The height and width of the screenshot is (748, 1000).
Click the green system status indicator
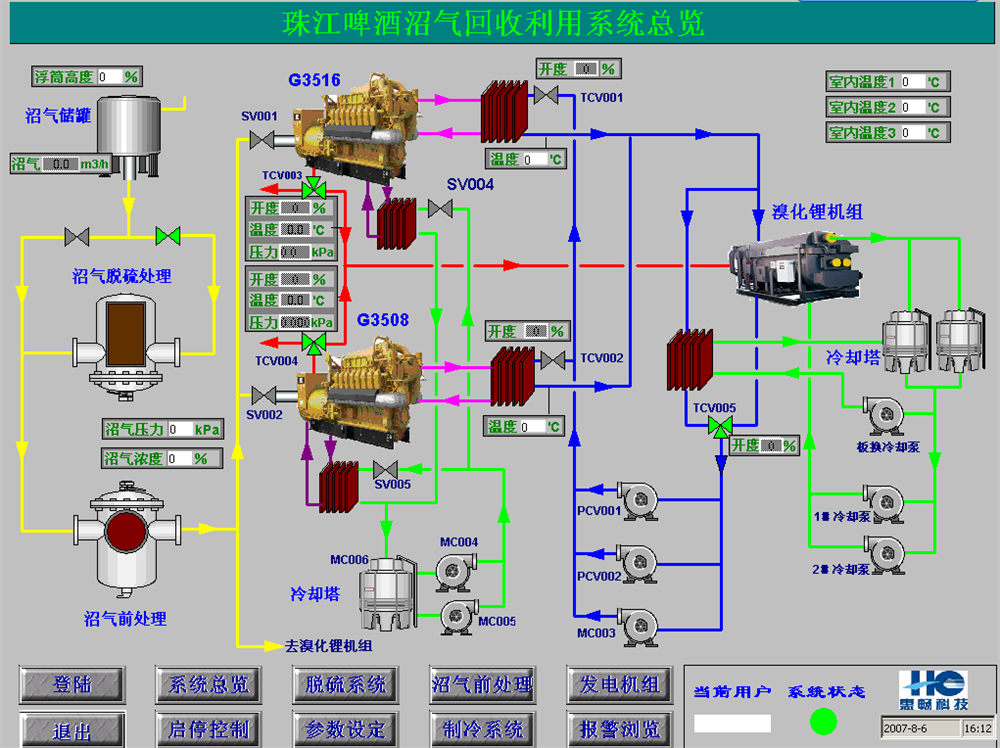(824, 721)
